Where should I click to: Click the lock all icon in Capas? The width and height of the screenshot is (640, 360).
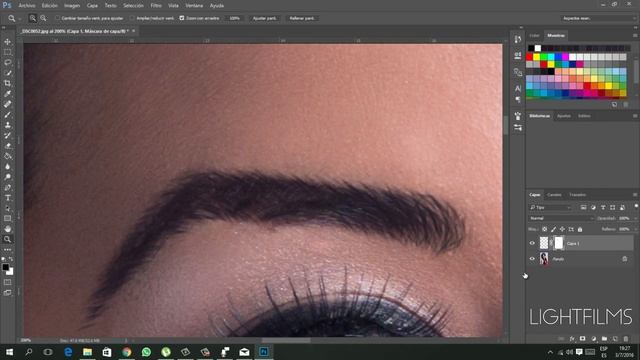tap(580, 229)
